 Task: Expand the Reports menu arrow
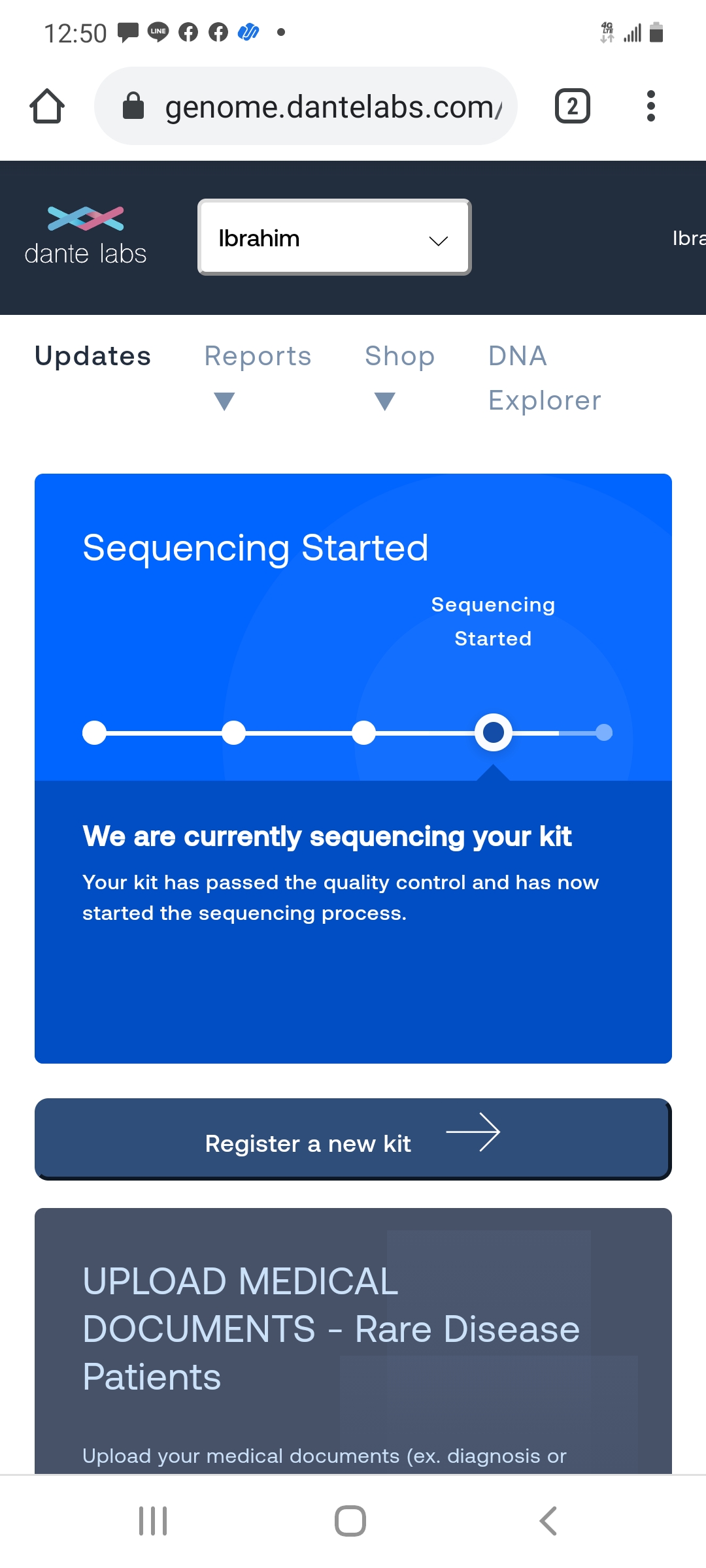pos(224,400)
